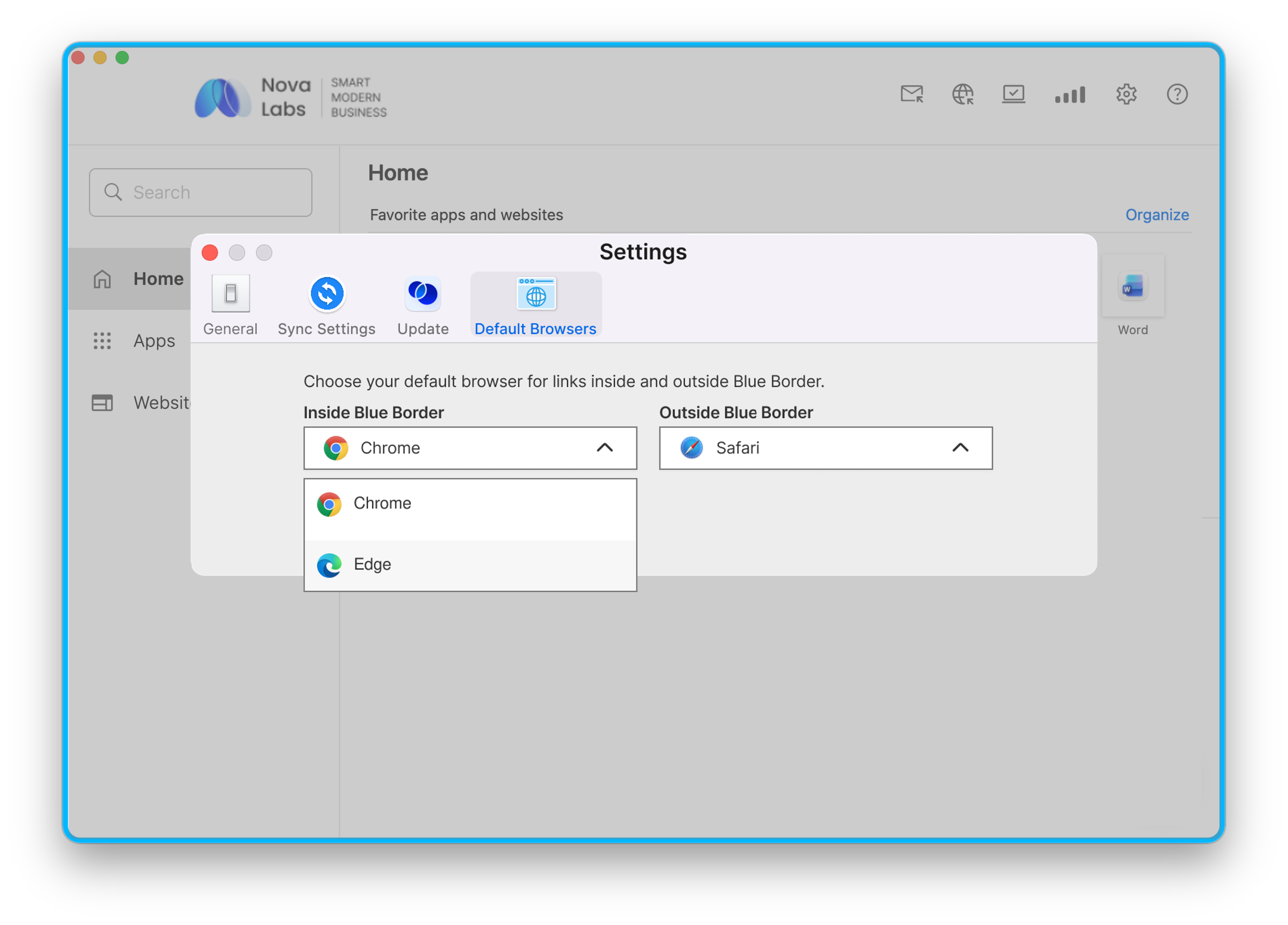Open Websites in the sidebar
1288x925 pixels.
(130, 403)
